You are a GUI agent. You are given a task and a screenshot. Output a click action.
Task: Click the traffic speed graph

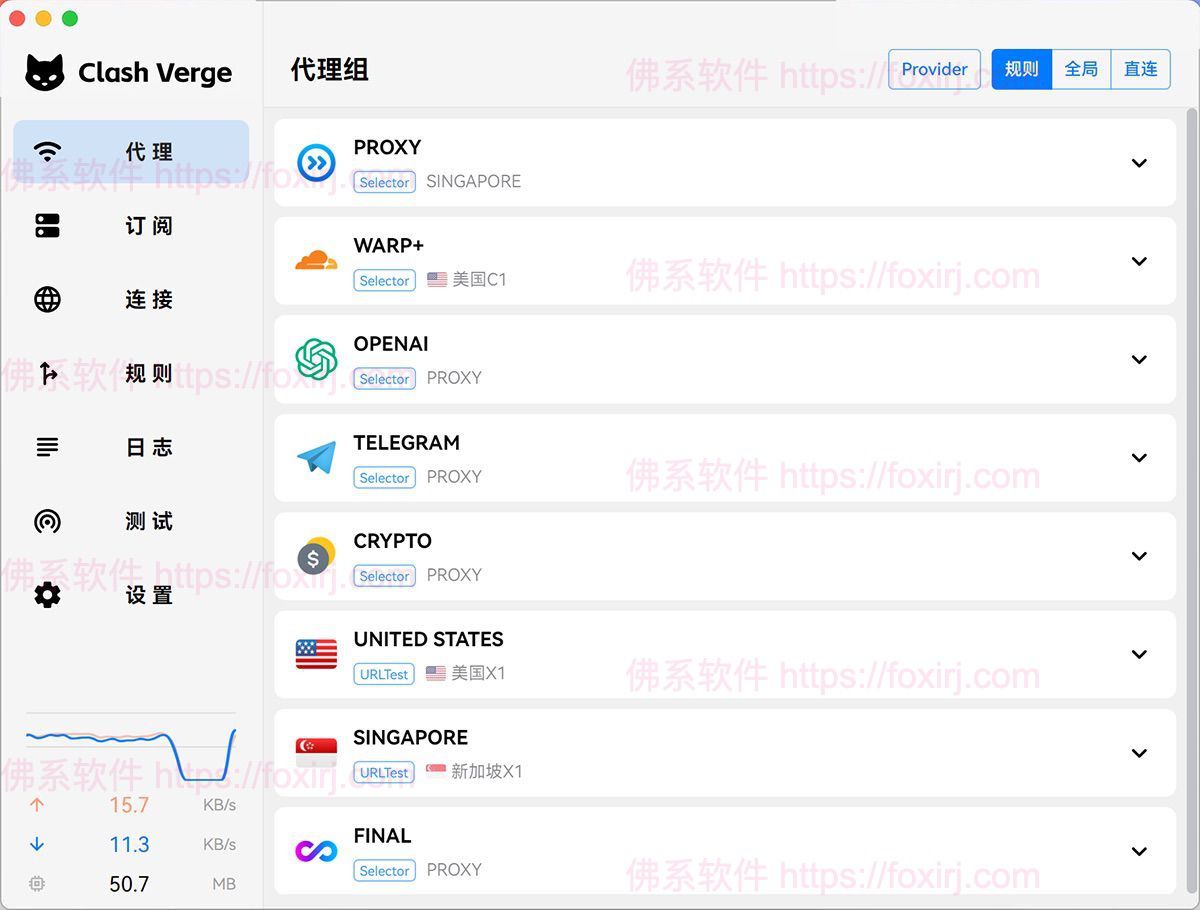tap(131, 750)
